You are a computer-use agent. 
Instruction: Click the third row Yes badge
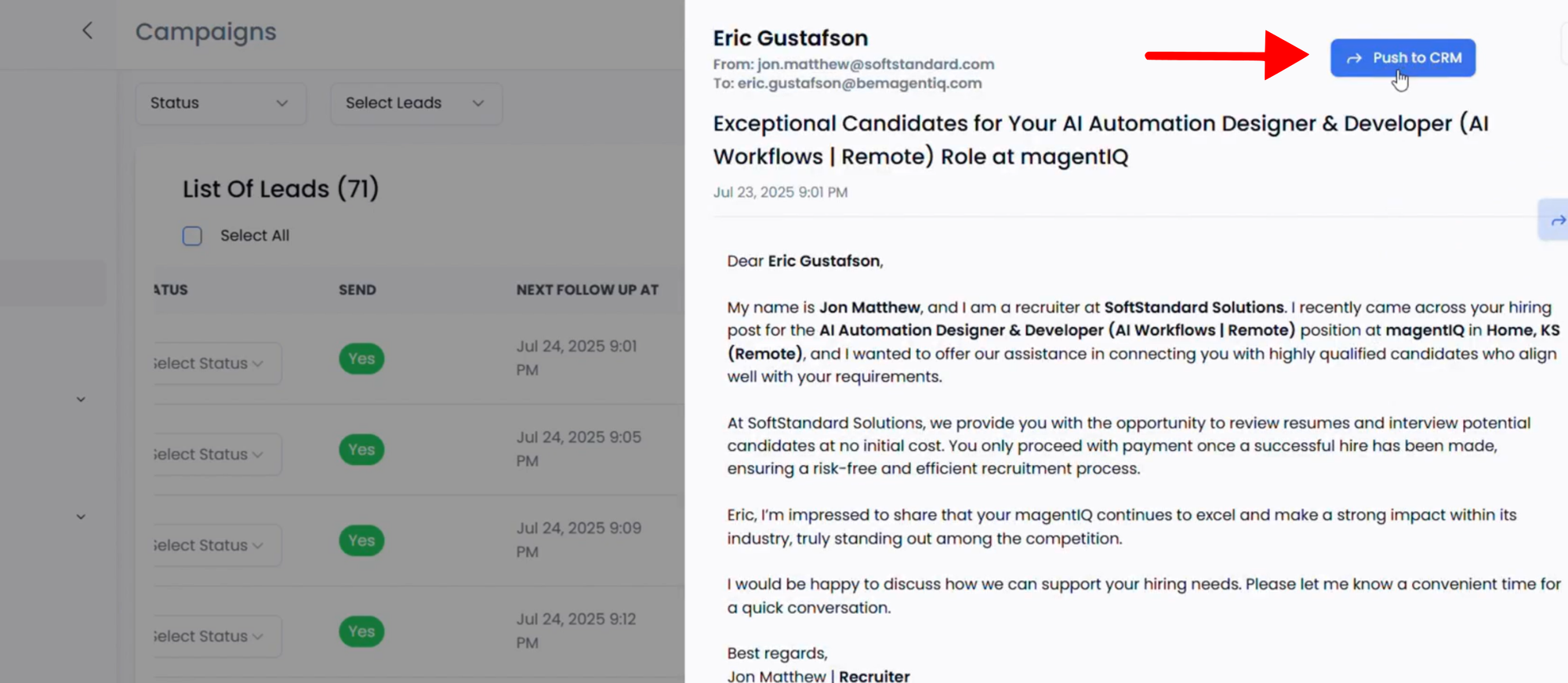361,541
